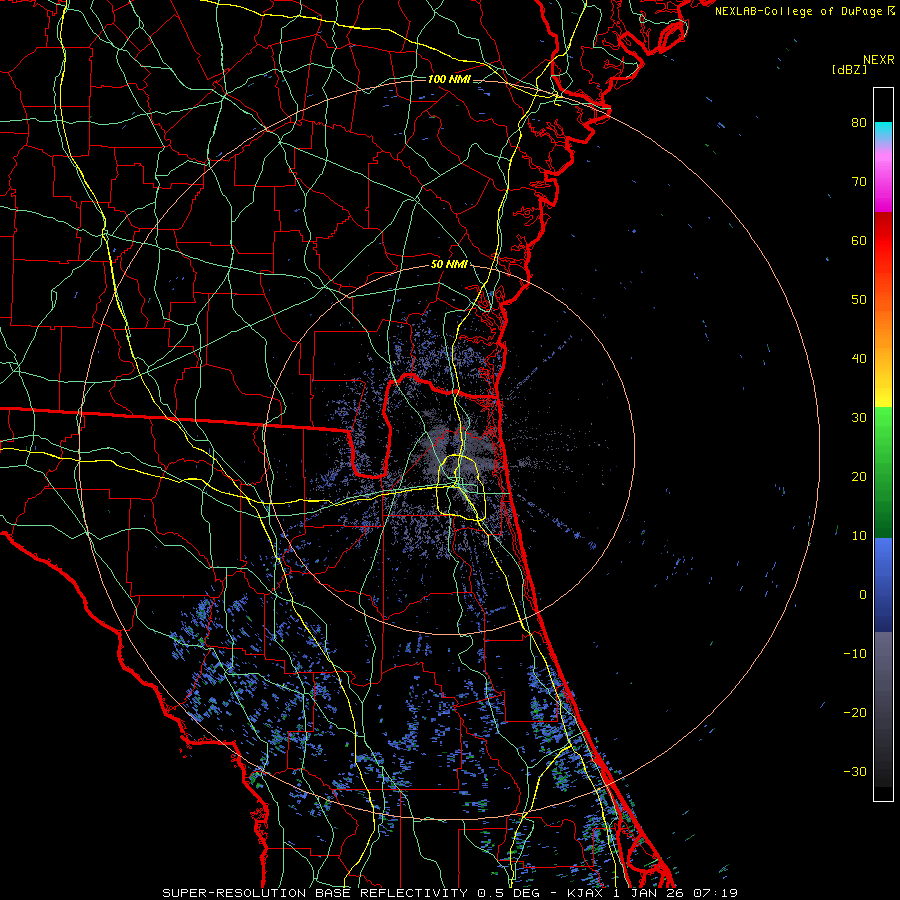Click the NEXLAB-College of DuPage watermark text
Screen dimensions: 900x900
(x=799, y=11)
